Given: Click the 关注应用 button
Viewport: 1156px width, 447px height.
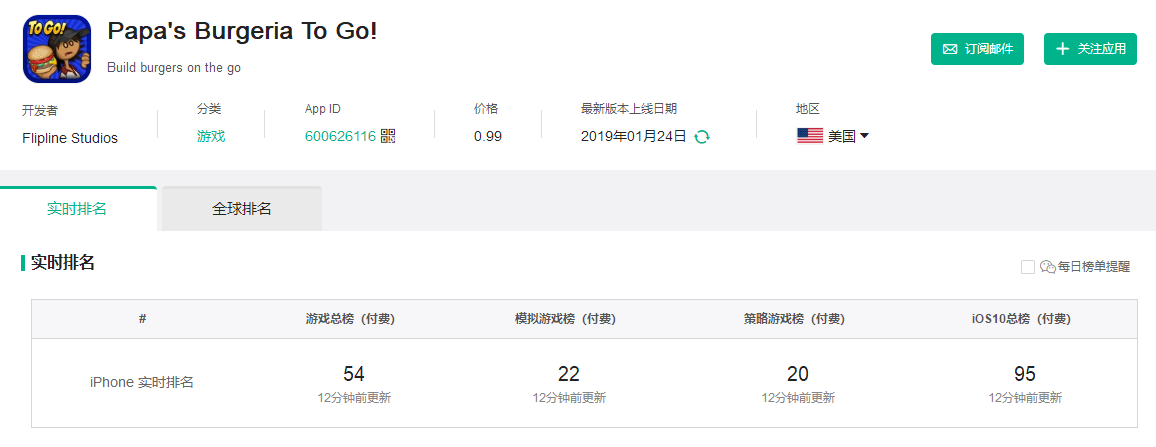Looking at the screenshot, I should [1090, 49].
